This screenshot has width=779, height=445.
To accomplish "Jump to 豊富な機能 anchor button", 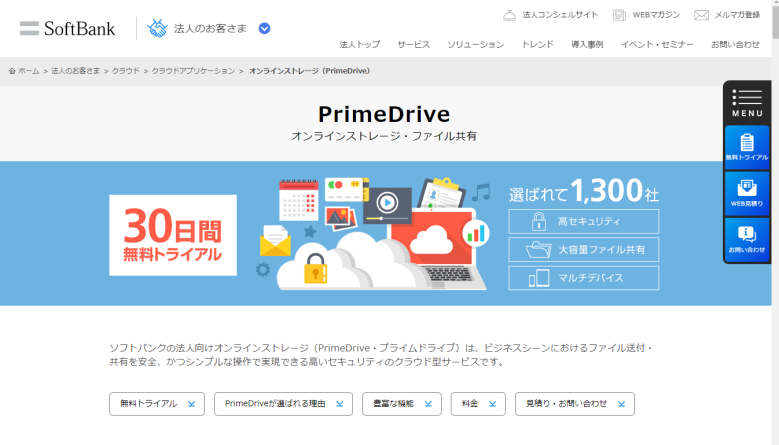I will click(x=401, y=404).
